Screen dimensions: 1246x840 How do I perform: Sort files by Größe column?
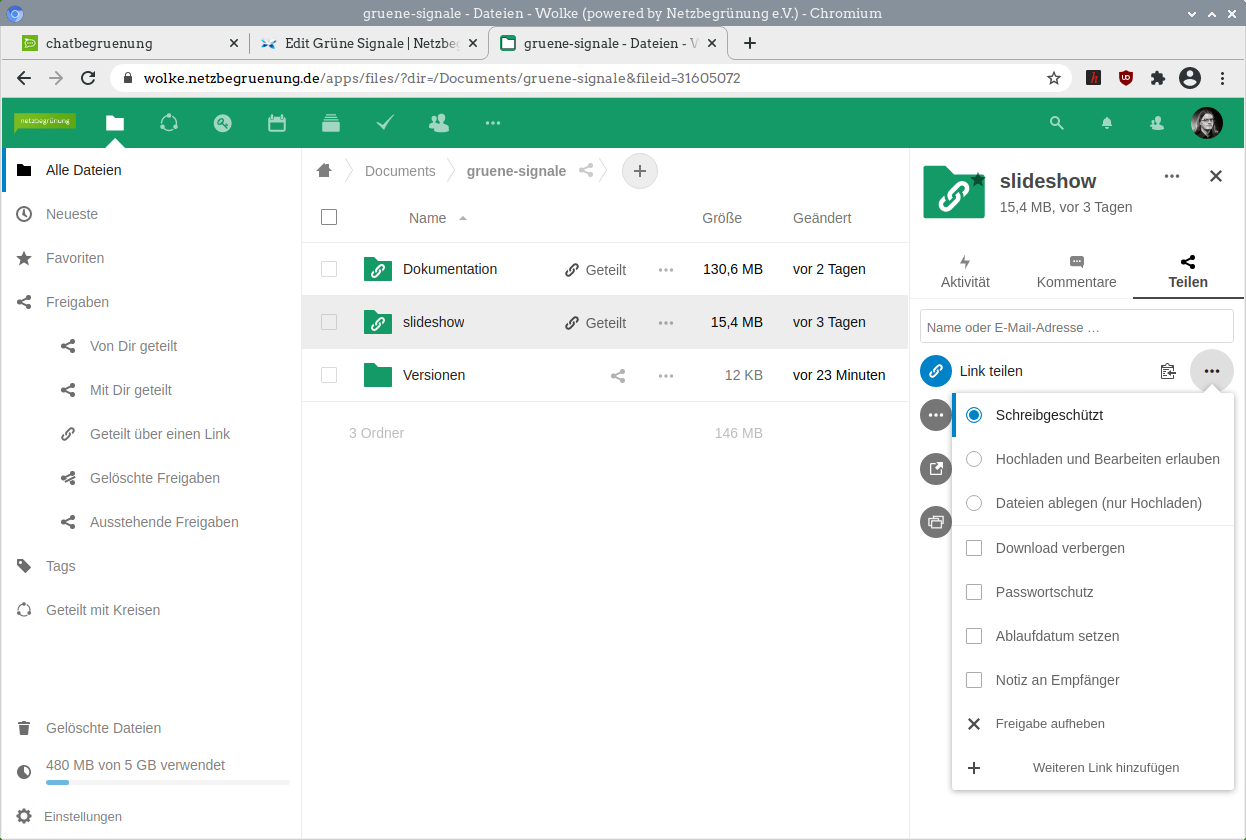722,218
